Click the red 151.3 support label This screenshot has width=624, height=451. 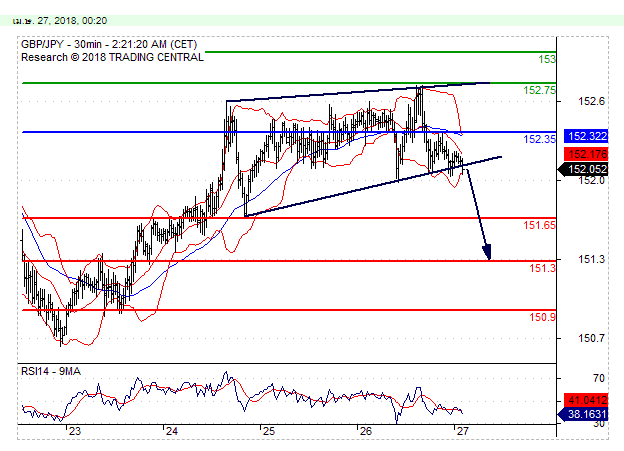point(542,268)
